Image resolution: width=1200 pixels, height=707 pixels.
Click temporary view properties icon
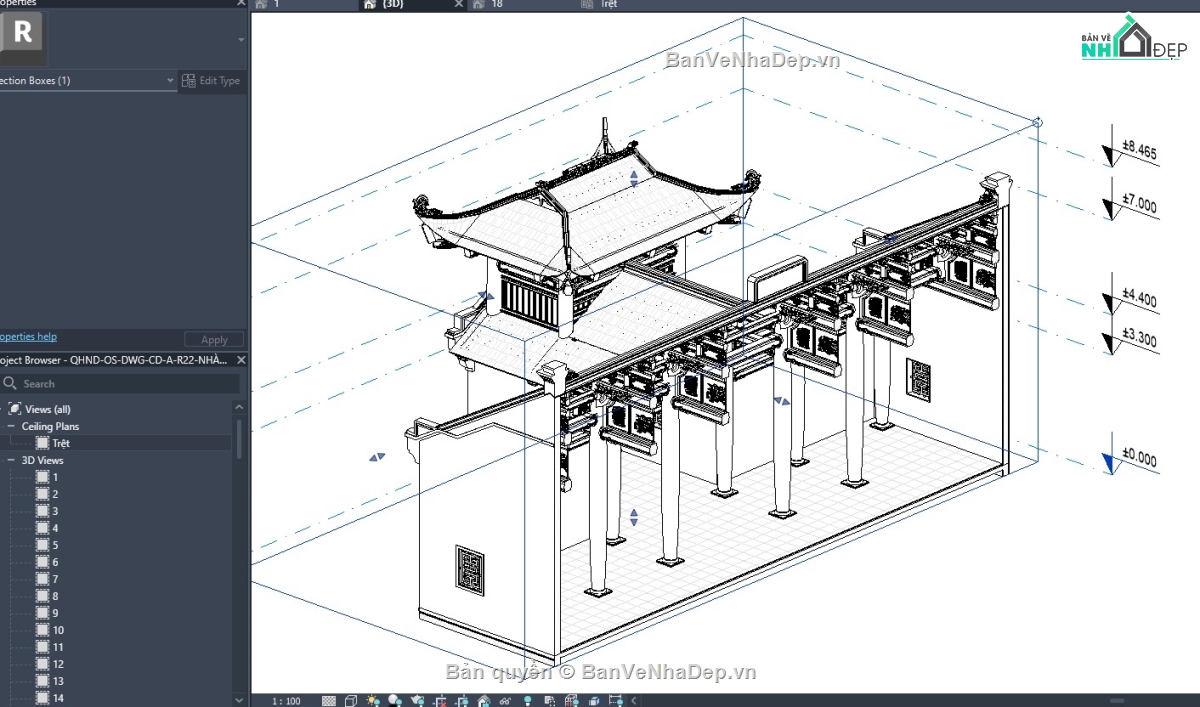(x=550, y=701)
